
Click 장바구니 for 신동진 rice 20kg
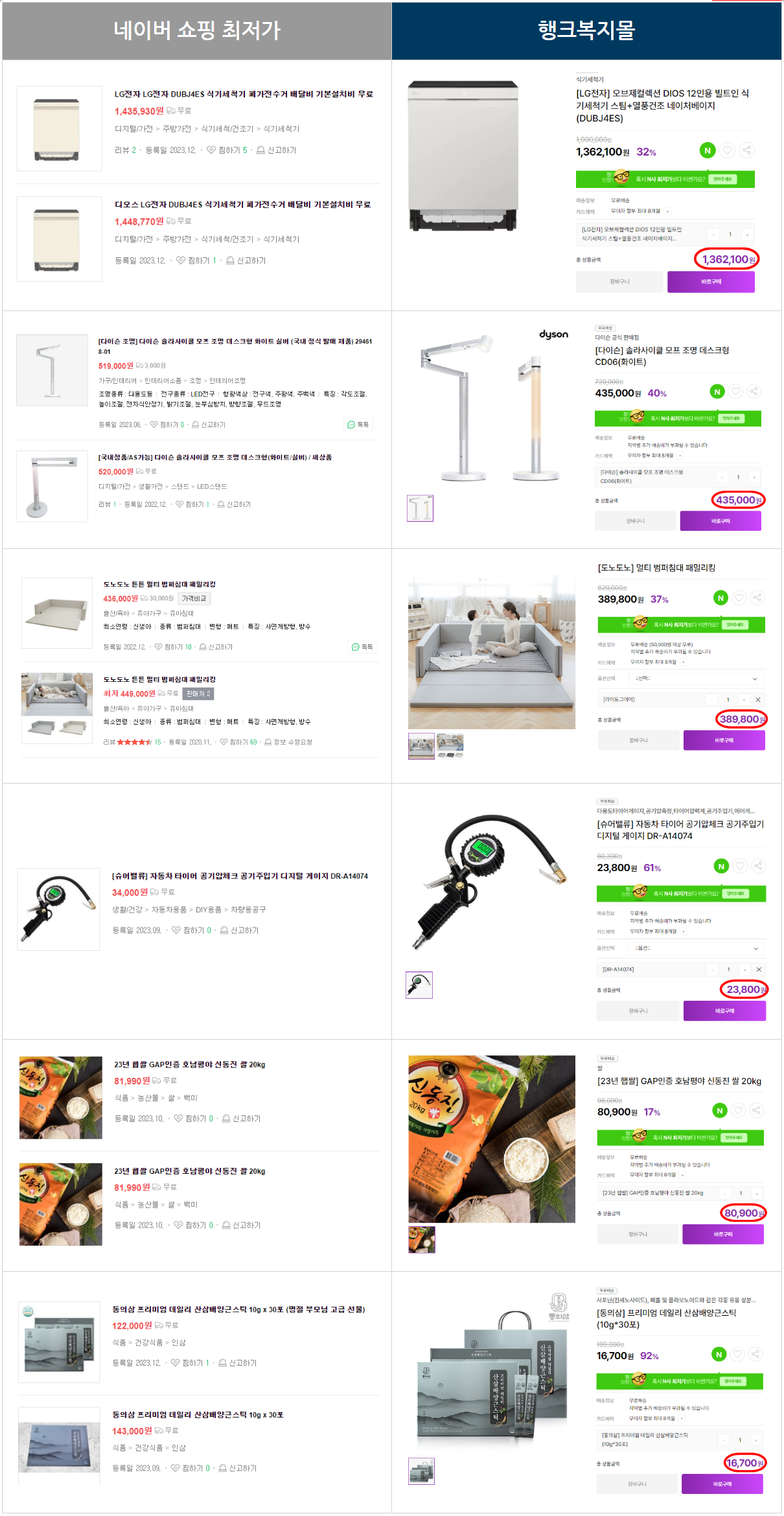(638, 1234)
